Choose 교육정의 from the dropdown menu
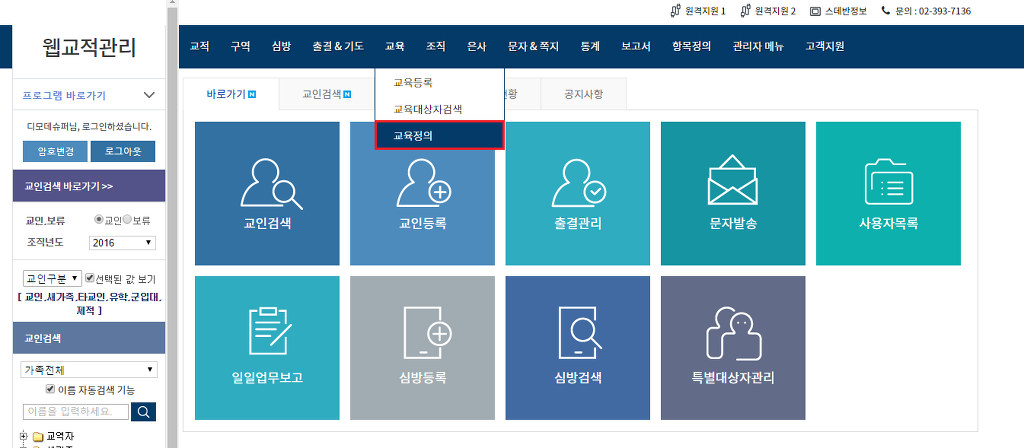 (x=440, y=135)
